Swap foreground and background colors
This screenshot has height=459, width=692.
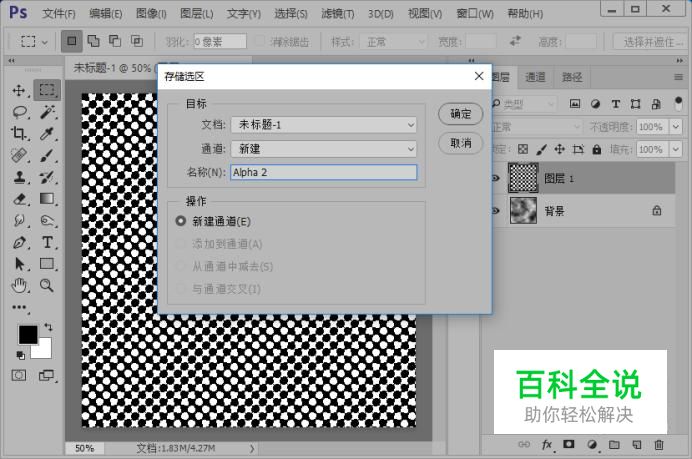48,327
